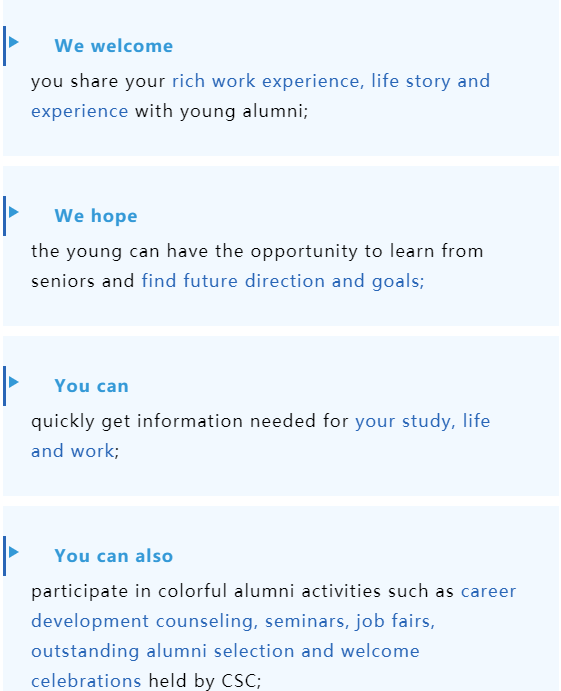Click the arrow icon beside We welcome
The height and width of the screenshot is (691, 561).
pos(14,42)
